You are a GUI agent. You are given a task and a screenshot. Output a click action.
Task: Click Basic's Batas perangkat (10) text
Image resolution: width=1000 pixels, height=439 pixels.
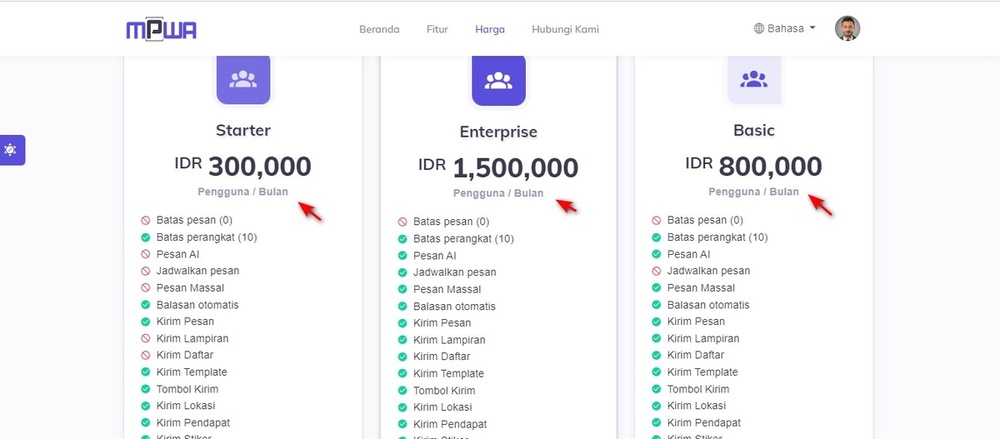point(717,237)
